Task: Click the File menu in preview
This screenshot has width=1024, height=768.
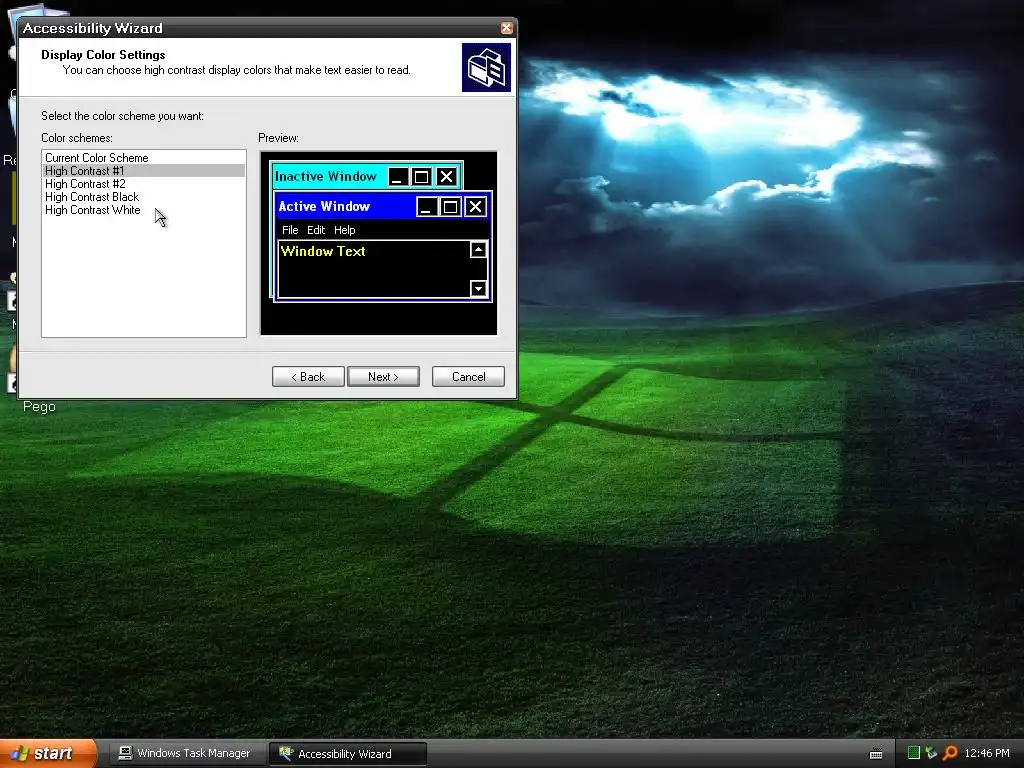Action: [x=290, y=230]
